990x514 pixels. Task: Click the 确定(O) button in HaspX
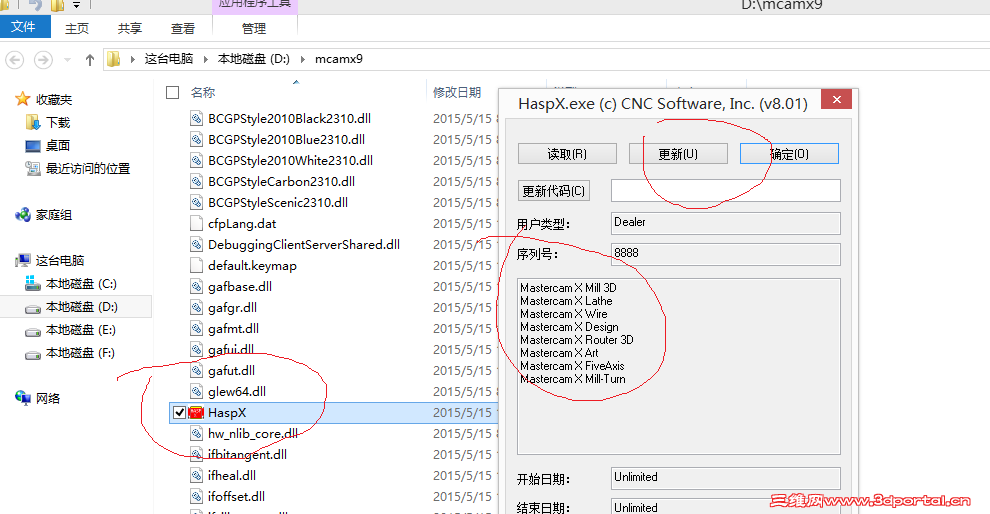[x=789, y=153]
